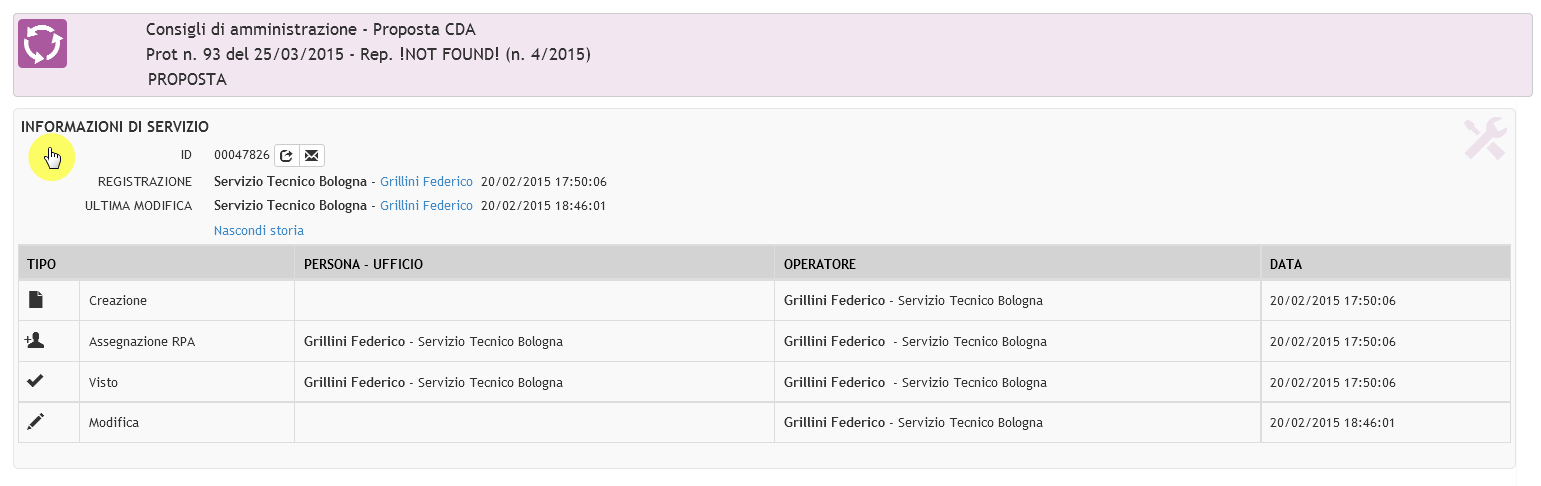1541x486 pixels.
Task: Click the document title Consigli di amministrazione
Action: (x=251, y=30)
